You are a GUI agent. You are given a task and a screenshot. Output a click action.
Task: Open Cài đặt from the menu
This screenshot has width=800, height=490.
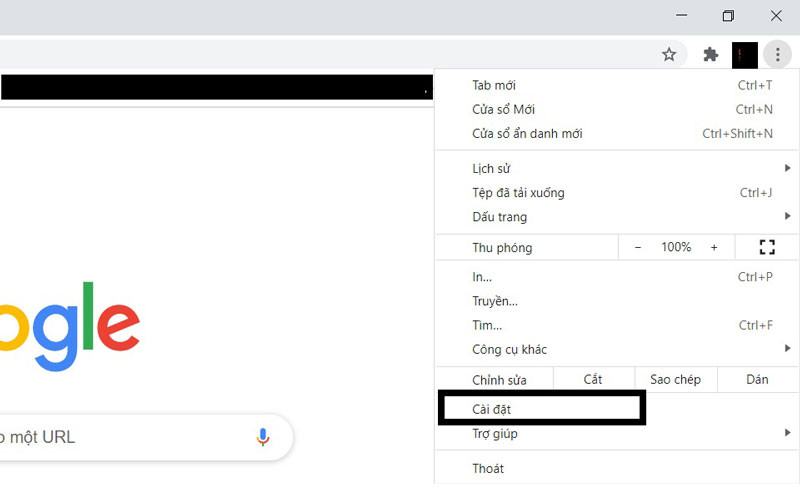[541, 409]
